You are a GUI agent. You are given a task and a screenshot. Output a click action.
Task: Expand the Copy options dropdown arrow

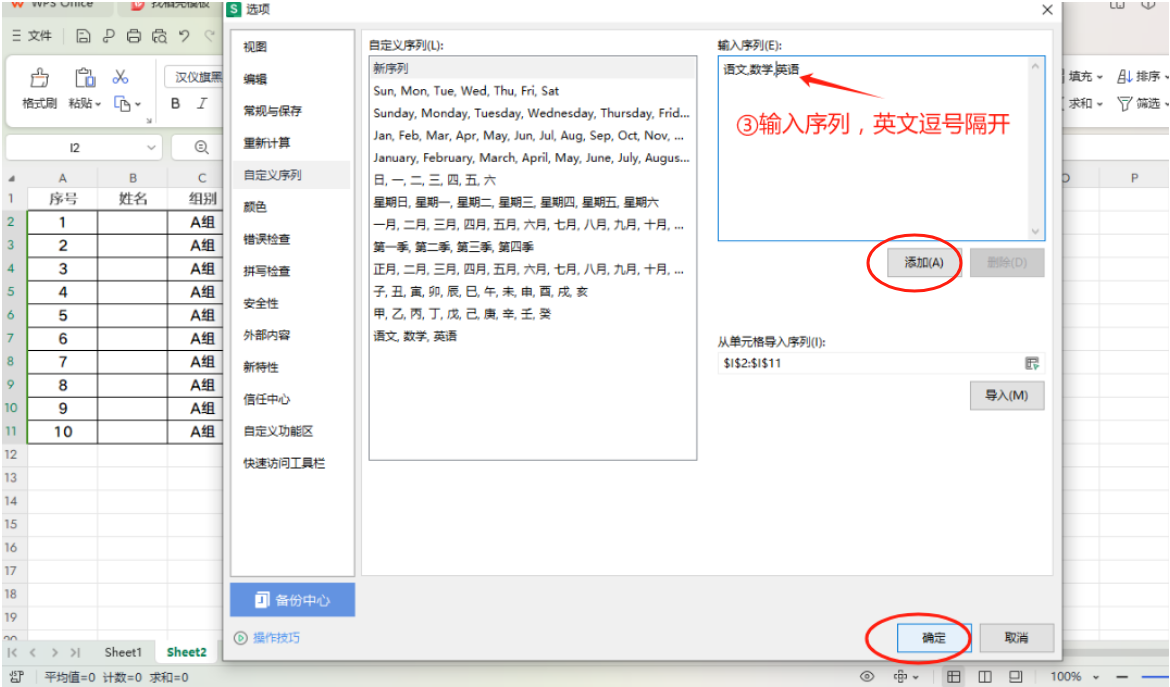(x=138, y=104)
